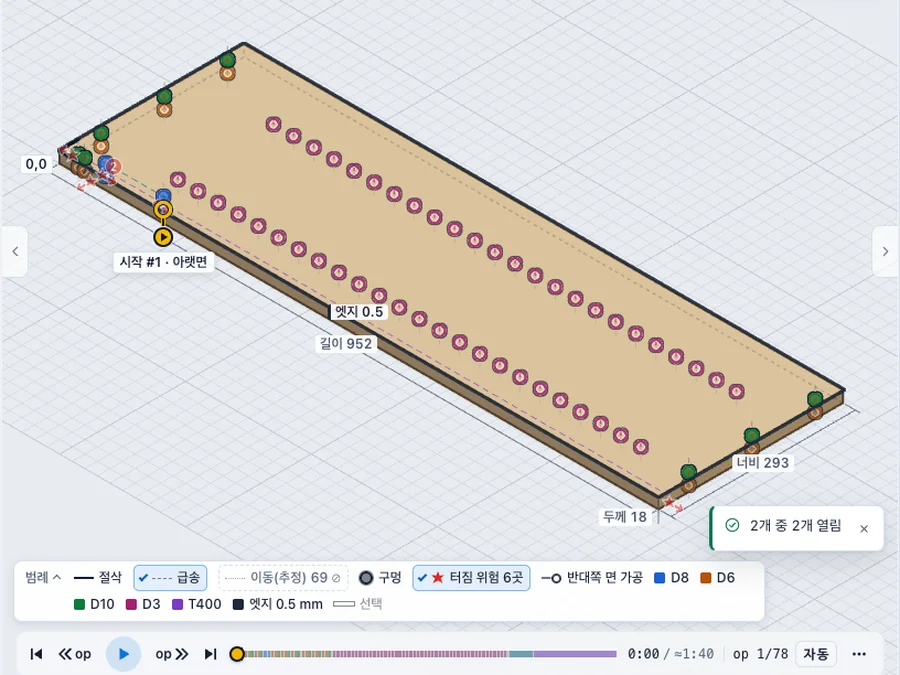
Task: Jump to the last operation
Action: point(211,654)
